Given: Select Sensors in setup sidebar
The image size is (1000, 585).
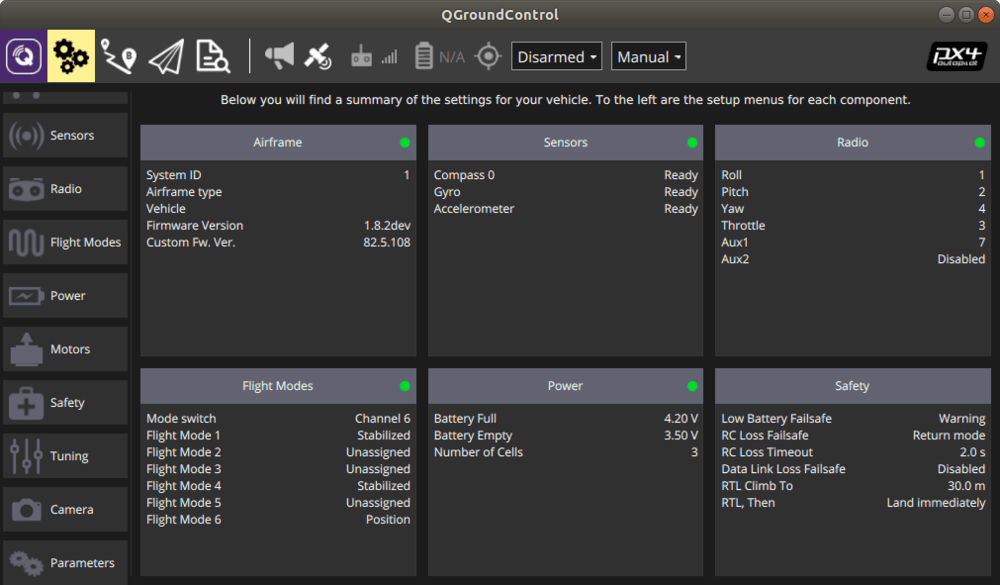Looking at the screenshot, I should click(x=65, y=136).
